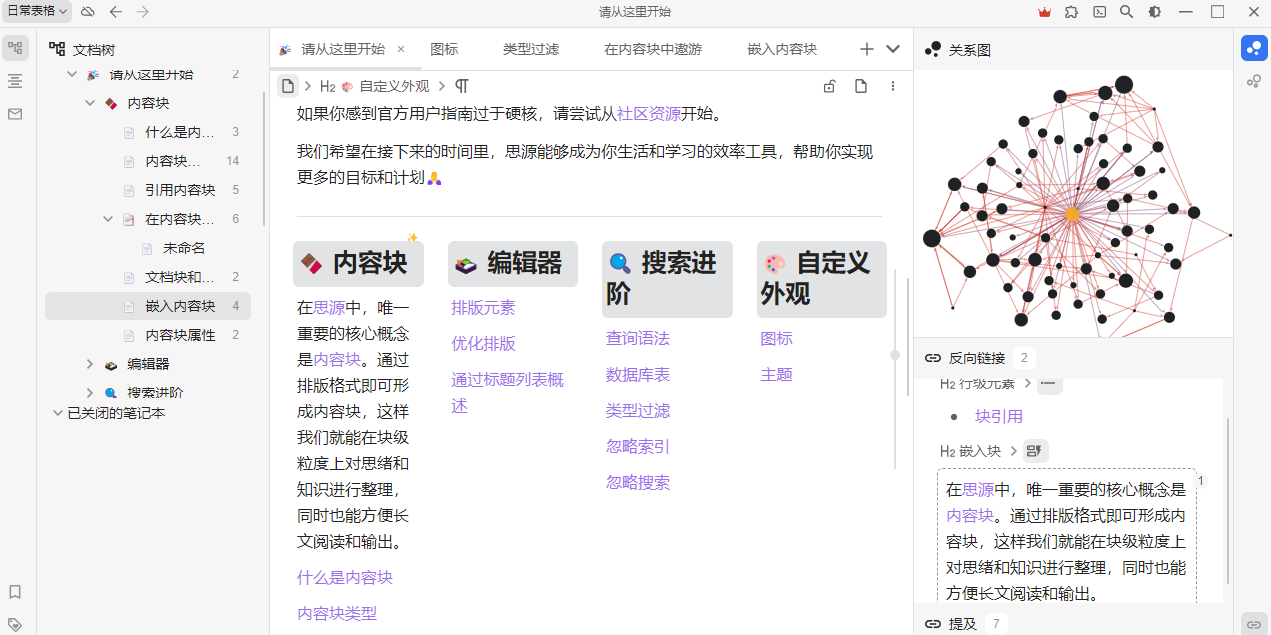Close the 请从这里开始 tab
The image size is (1271, 635).
[401, 49]
